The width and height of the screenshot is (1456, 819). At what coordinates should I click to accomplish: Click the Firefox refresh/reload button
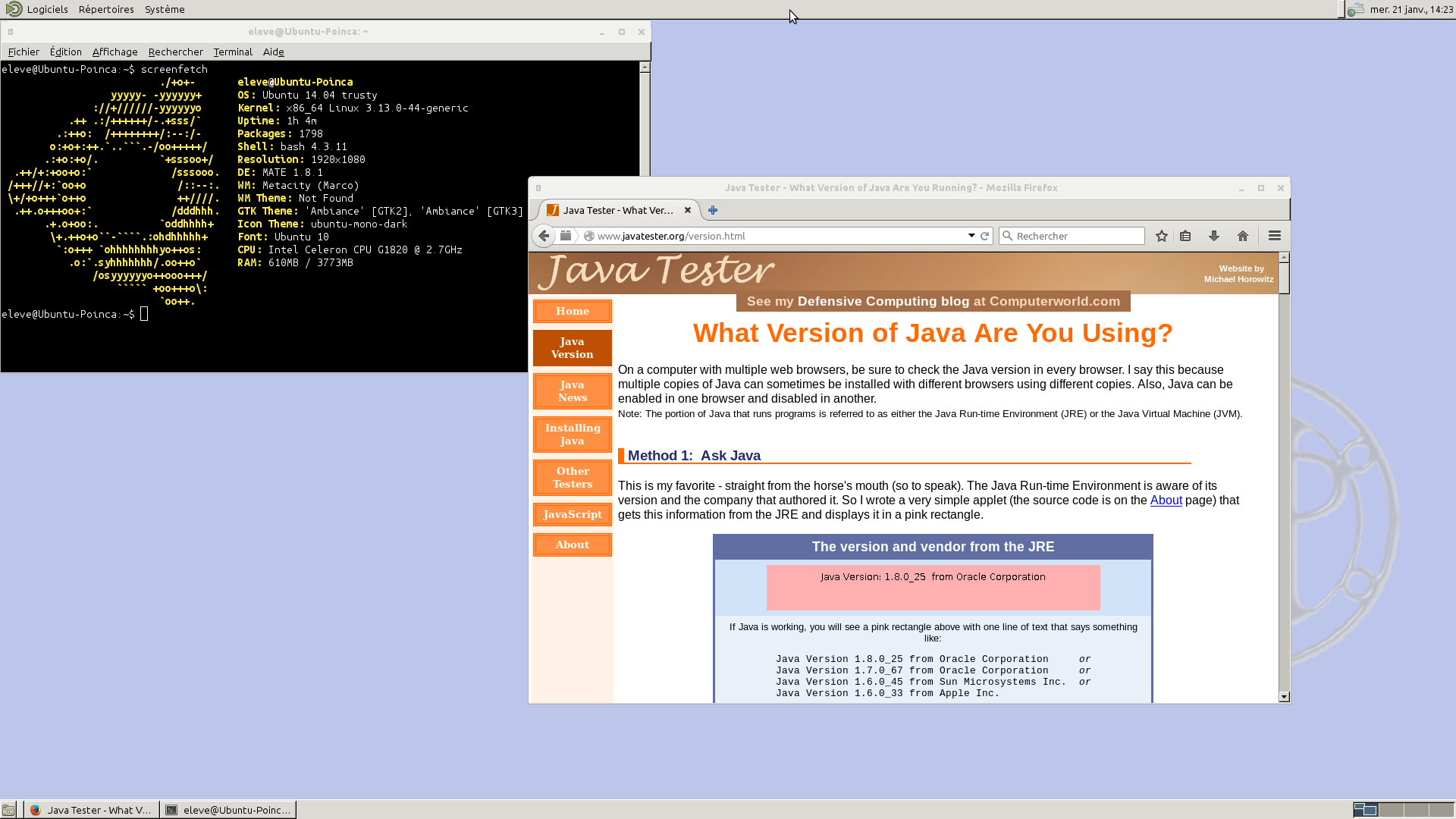point(985,235)
